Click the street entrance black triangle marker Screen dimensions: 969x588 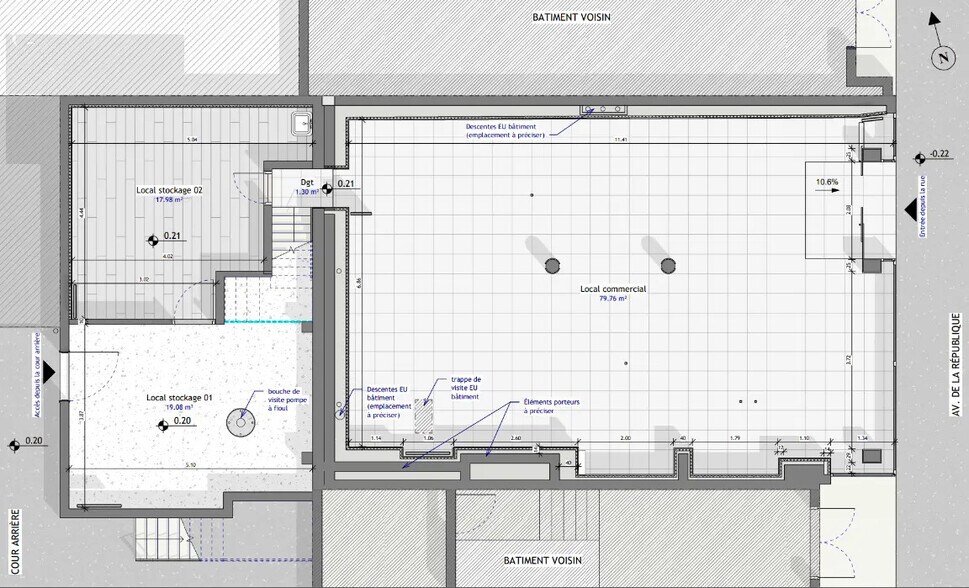pyautogui.click(x=909, y=209)
